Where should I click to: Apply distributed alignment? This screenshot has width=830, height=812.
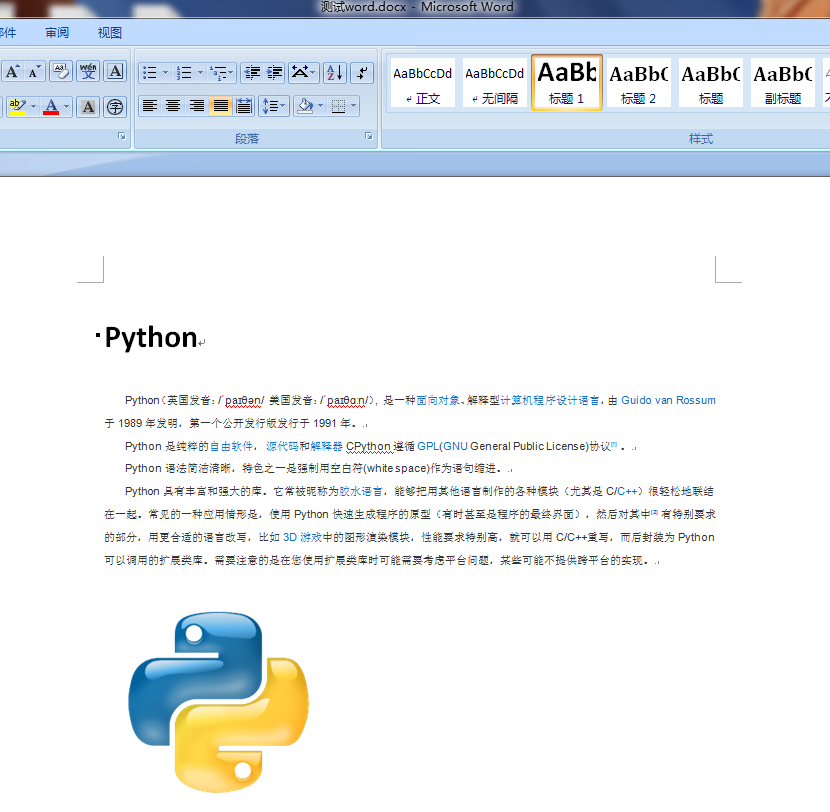[243, 106]
